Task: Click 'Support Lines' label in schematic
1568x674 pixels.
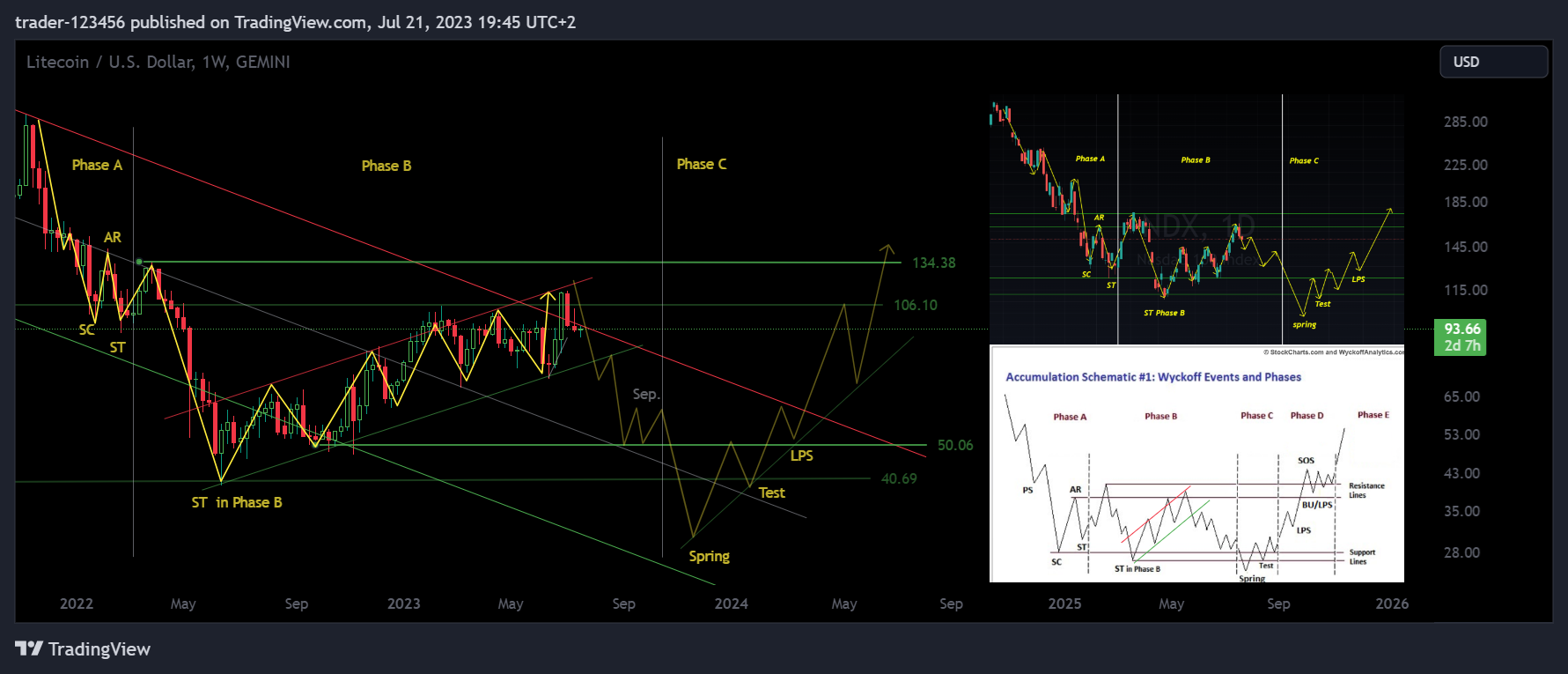Action: pos(1362,557)
